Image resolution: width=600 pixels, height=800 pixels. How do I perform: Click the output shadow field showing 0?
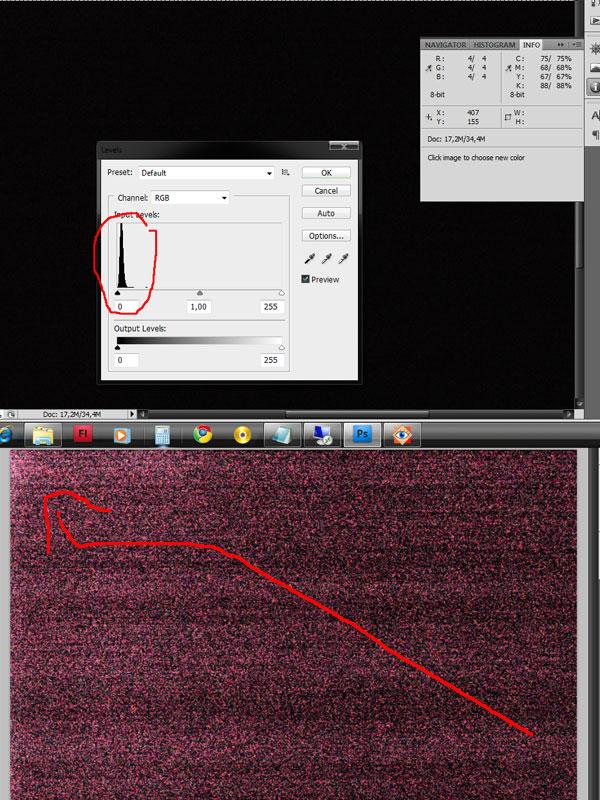point(127,360)
